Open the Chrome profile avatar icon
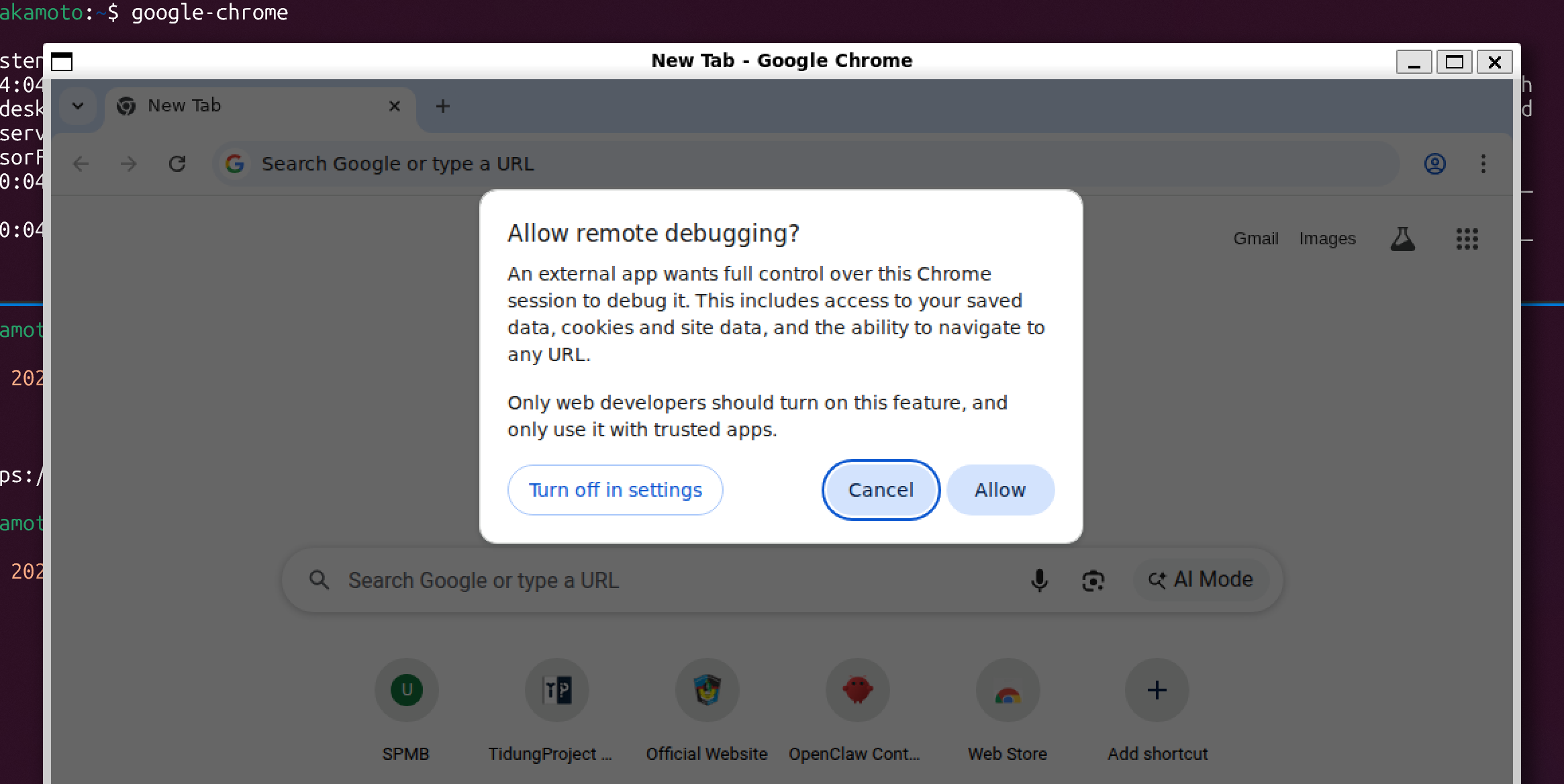This screenshot has height=784, width=1564. [1434, 164]
